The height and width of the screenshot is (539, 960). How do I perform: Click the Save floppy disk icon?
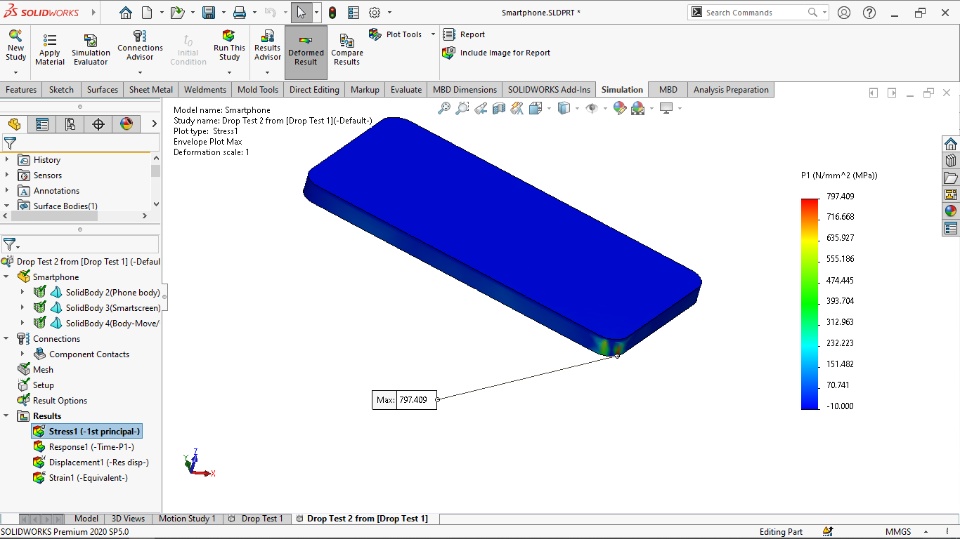(x=209, y=12)
